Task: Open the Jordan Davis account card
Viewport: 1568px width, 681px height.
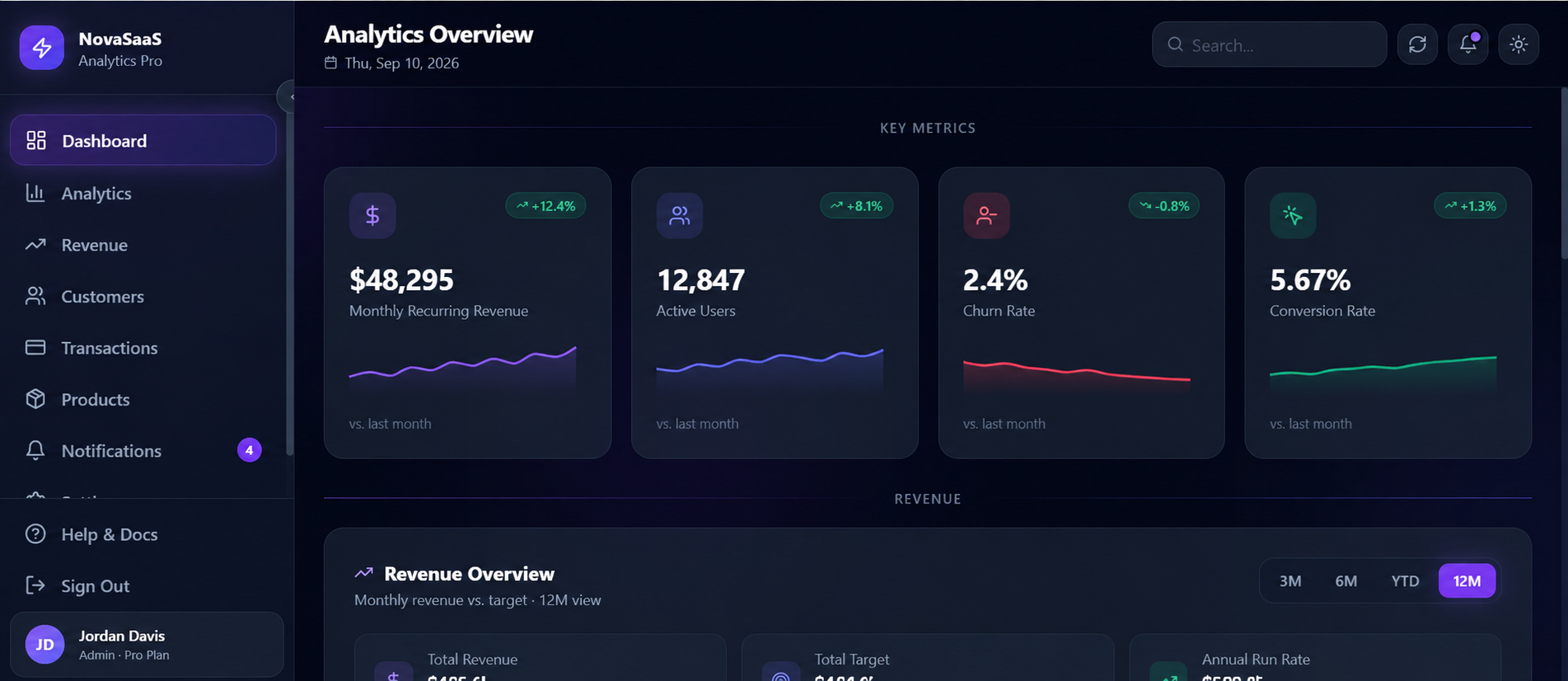Action: click(147, 645)
